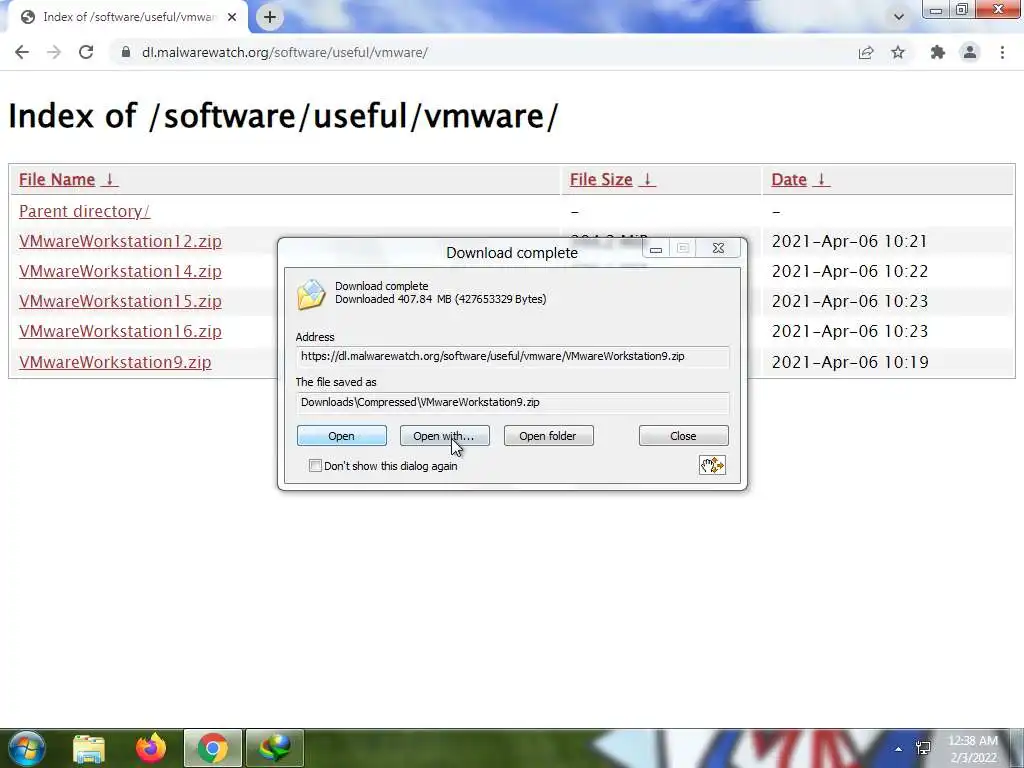Click the date cell 2021-Apr-06 10:19

point(850,362)
